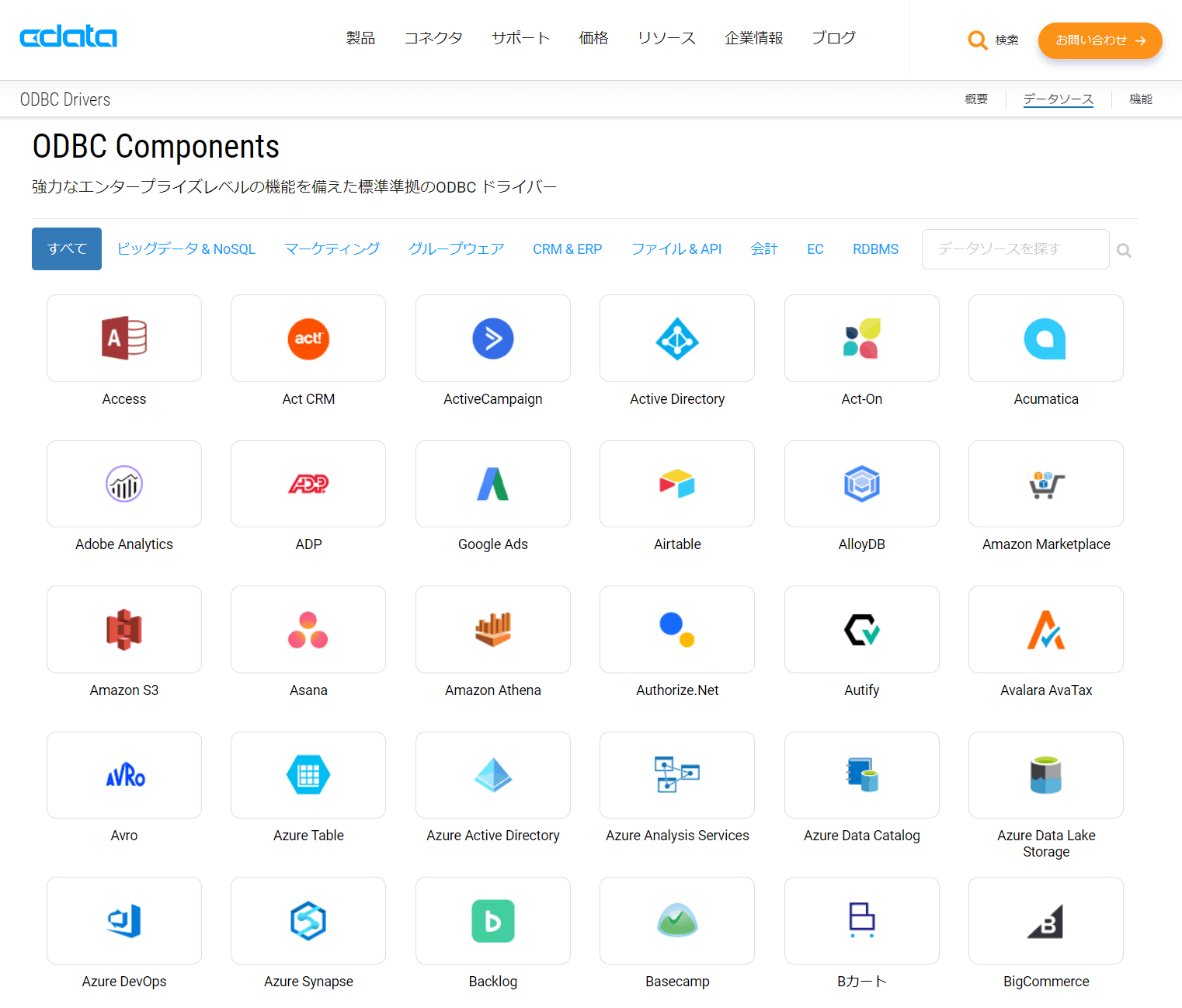This screenshot has width=1182, height=1008.
Task: Select the Act CRM icon
Action: click(x=308, y=339)
